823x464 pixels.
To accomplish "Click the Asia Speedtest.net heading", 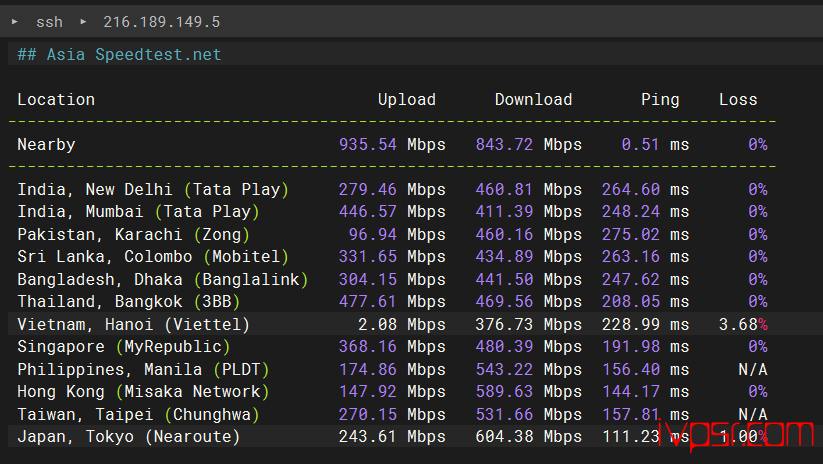I will click(119, 54).
